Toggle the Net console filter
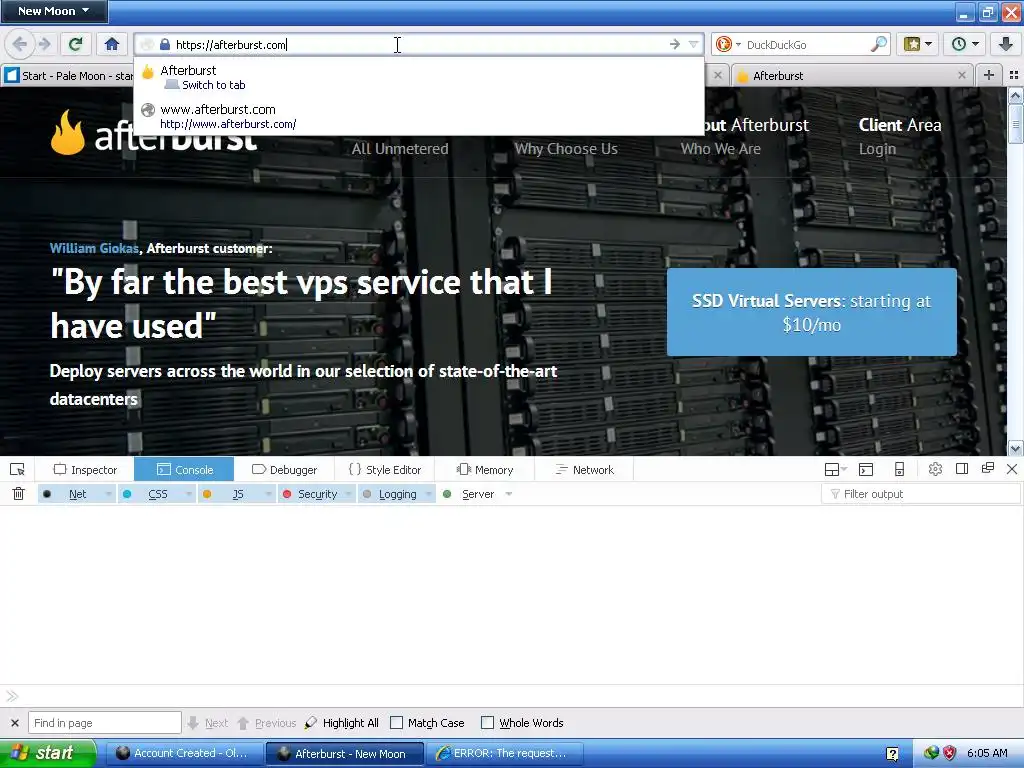Image resolution: width=1024 pixels, height=768 pixels. (x=71, y=494)
